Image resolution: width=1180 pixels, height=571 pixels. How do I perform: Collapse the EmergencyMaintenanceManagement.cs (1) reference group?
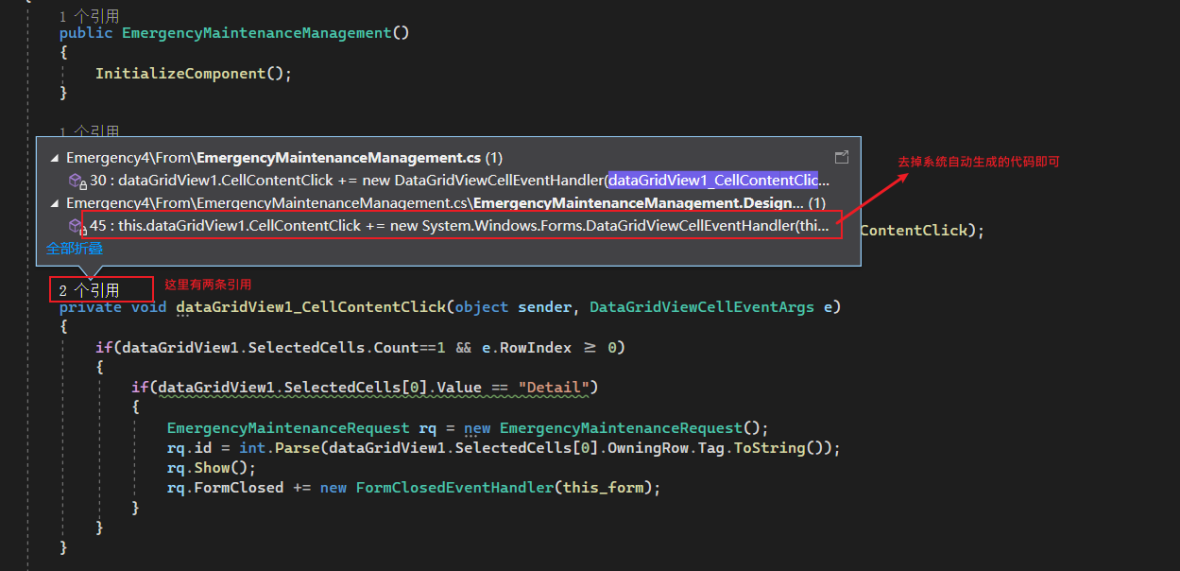coord(54,159)
